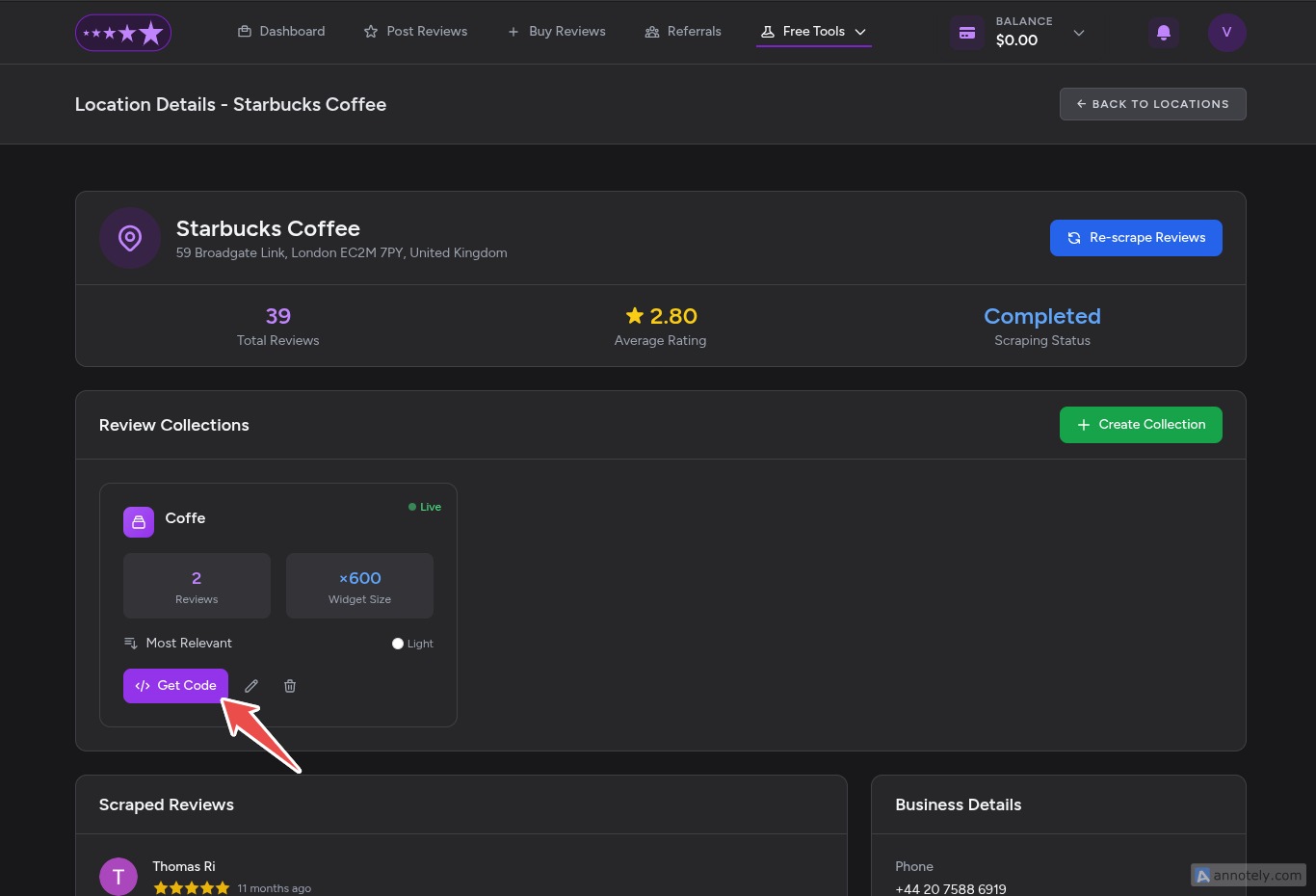Click the green Create Collection button
The height and width of the screenshot is (896, 1316).
click(1141, 425)
